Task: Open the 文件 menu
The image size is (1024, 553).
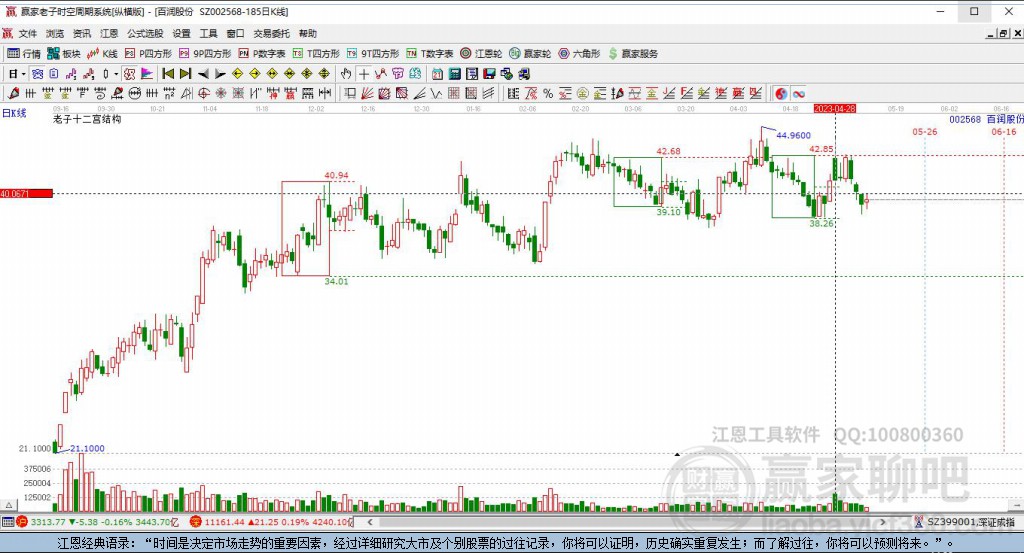Action: [27, 33]
